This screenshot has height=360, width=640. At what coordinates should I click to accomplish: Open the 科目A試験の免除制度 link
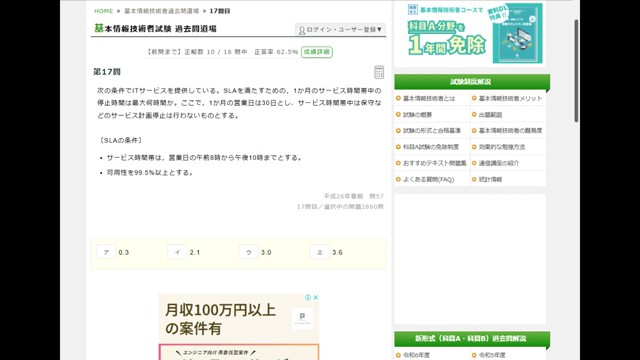pyautogui.click(x=431, y=147)
